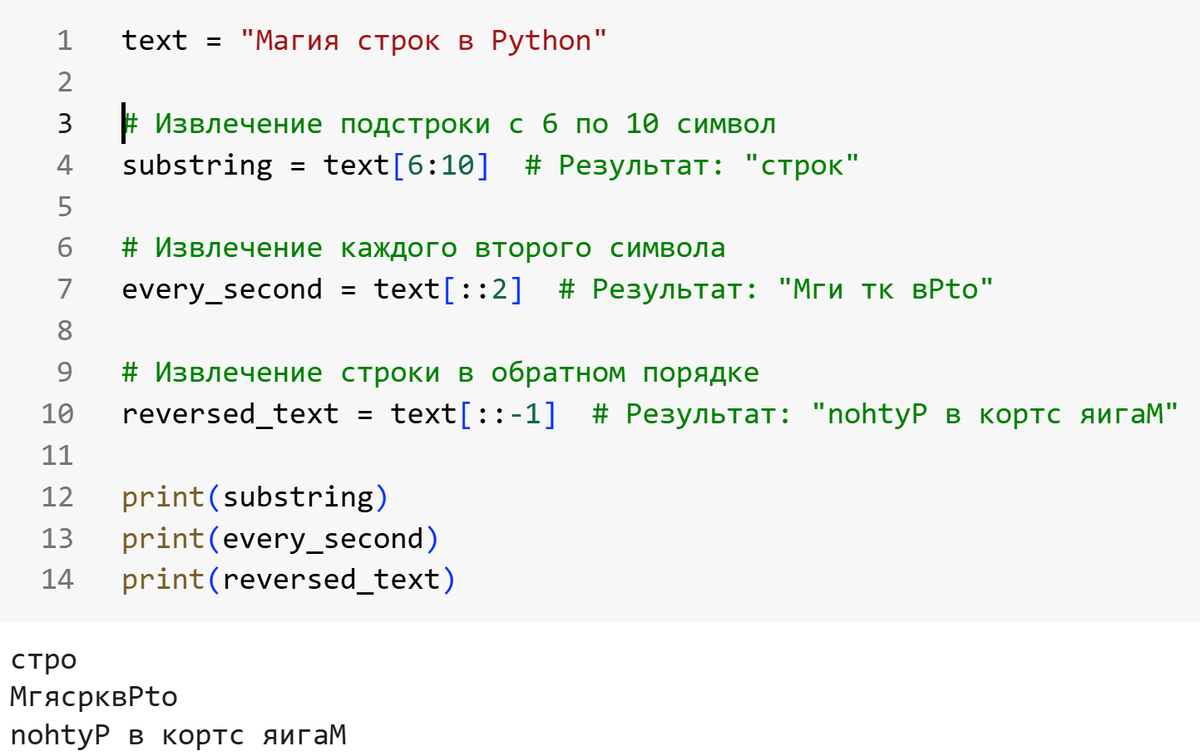Click the comment "Извлечение строки в обратном порядке"
Viewport: 1200px width, 756px height.
441,373
